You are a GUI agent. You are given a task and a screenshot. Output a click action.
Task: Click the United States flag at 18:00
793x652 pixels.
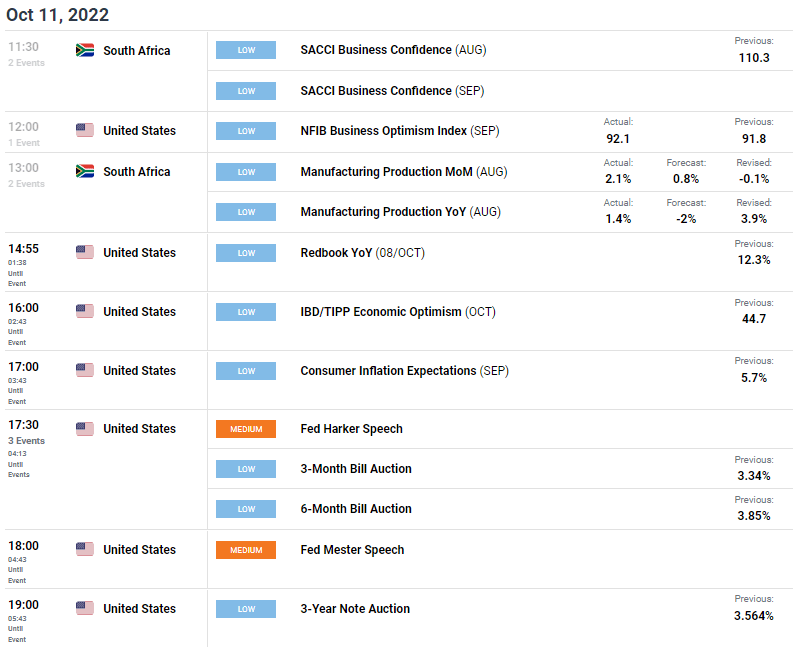pos(84,549)
